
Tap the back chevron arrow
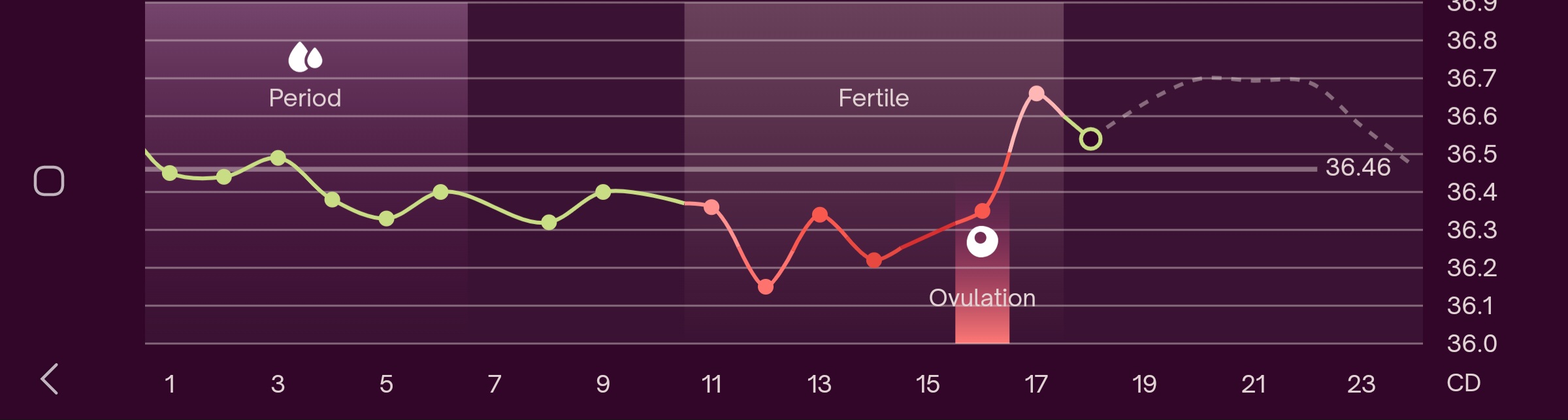(x=50, y=379)
